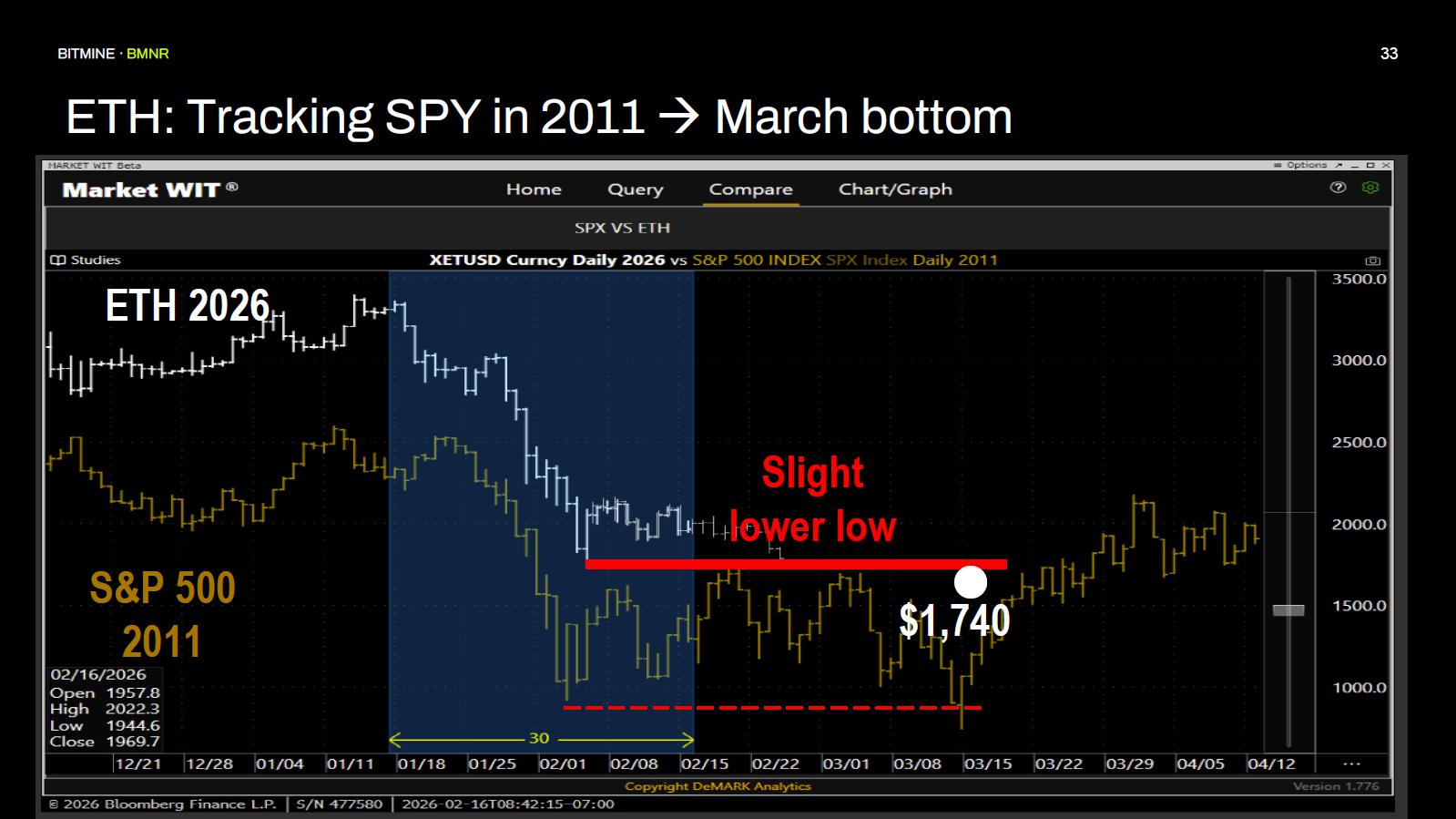Click the 12/21 date on the time axis
The width and height of the screenshot is (1456, 819).
pos(137,763)
